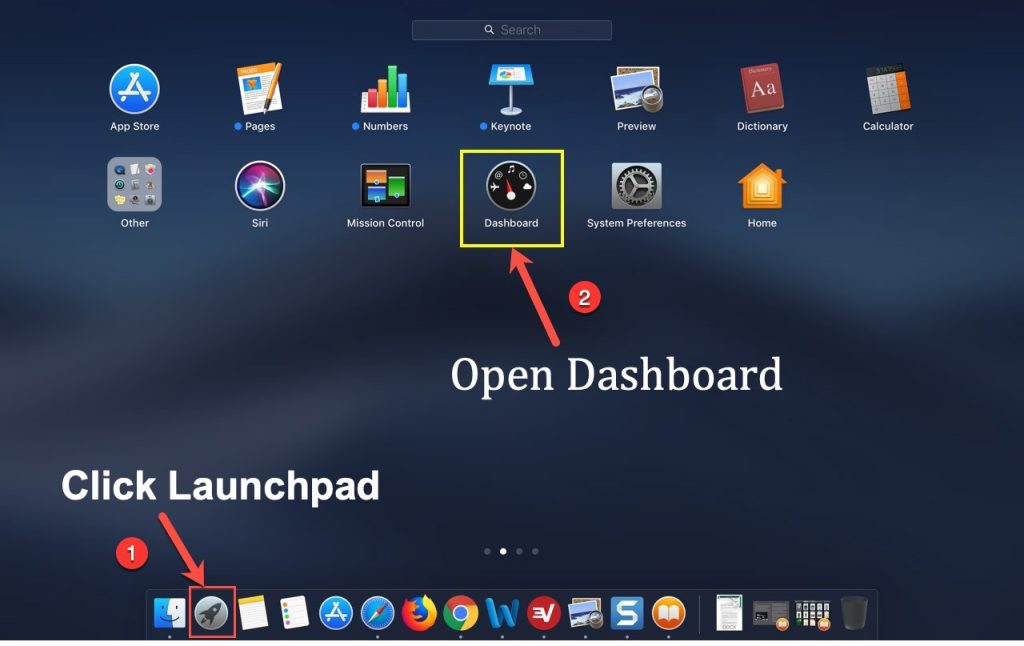Launch Siri from Launchpad
The width and height of the screenshot is (1024, 646).
[259, 186]
